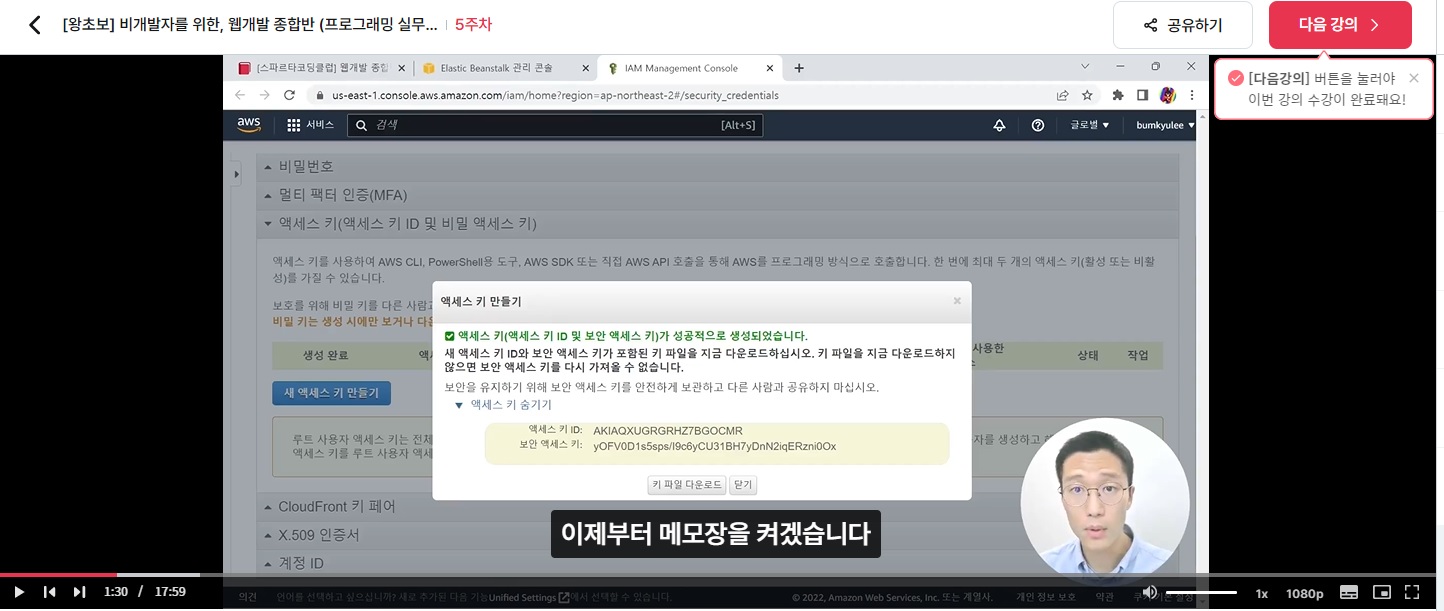Close the 액세스 키 만들기 dialog with X
Viewport: 1444px width, 611px height.
[x=957, y=300]
